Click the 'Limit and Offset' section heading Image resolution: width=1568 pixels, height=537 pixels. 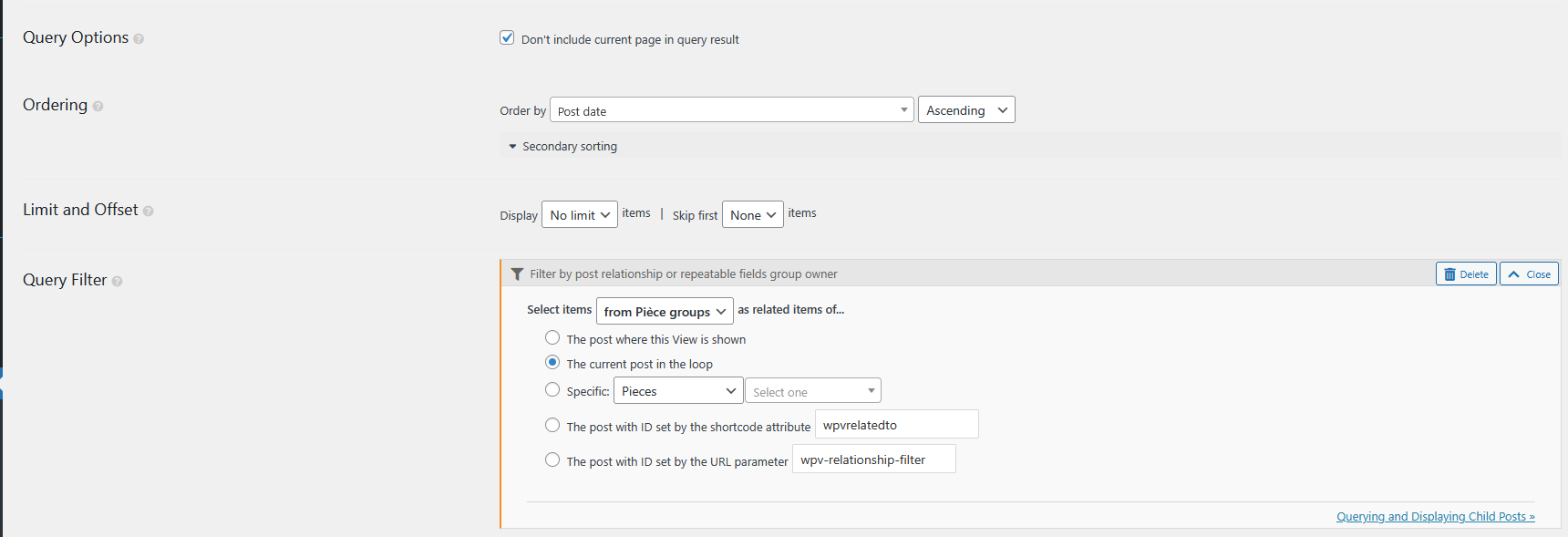click(80, 210)
